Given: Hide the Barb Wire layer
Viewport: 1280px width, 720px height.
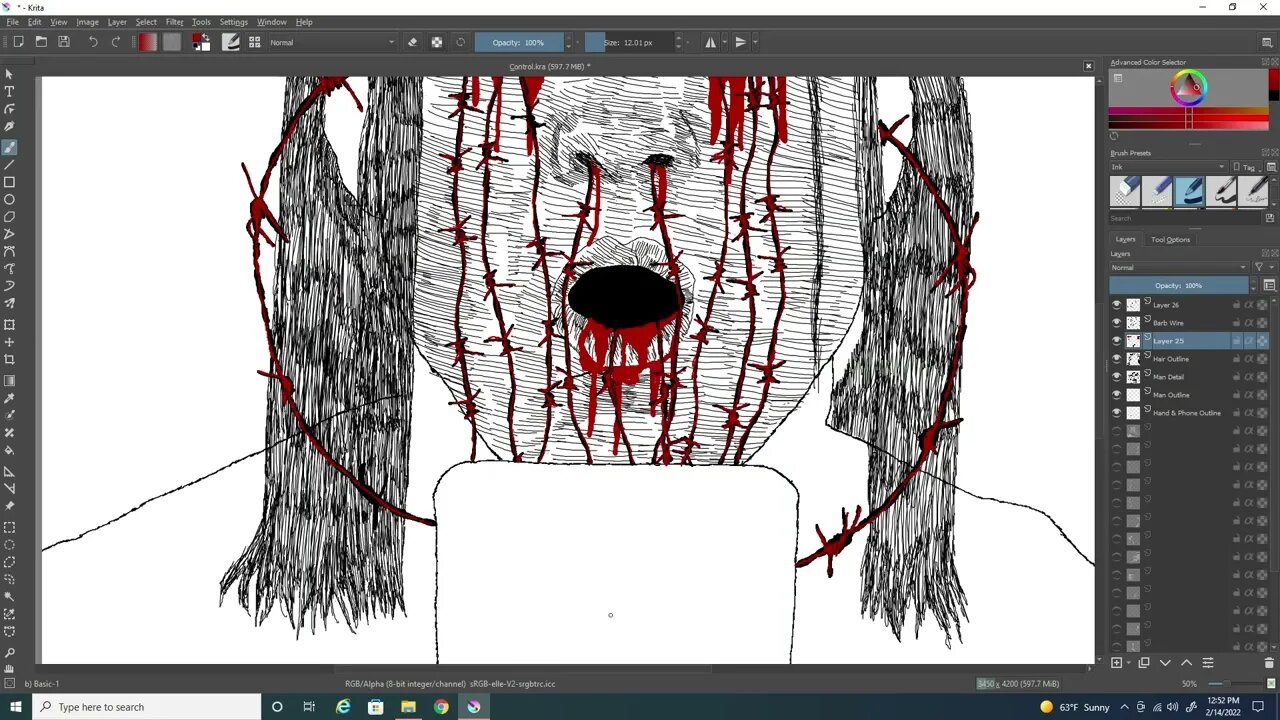Looking at the screenshot, I should pos(1117,323).
